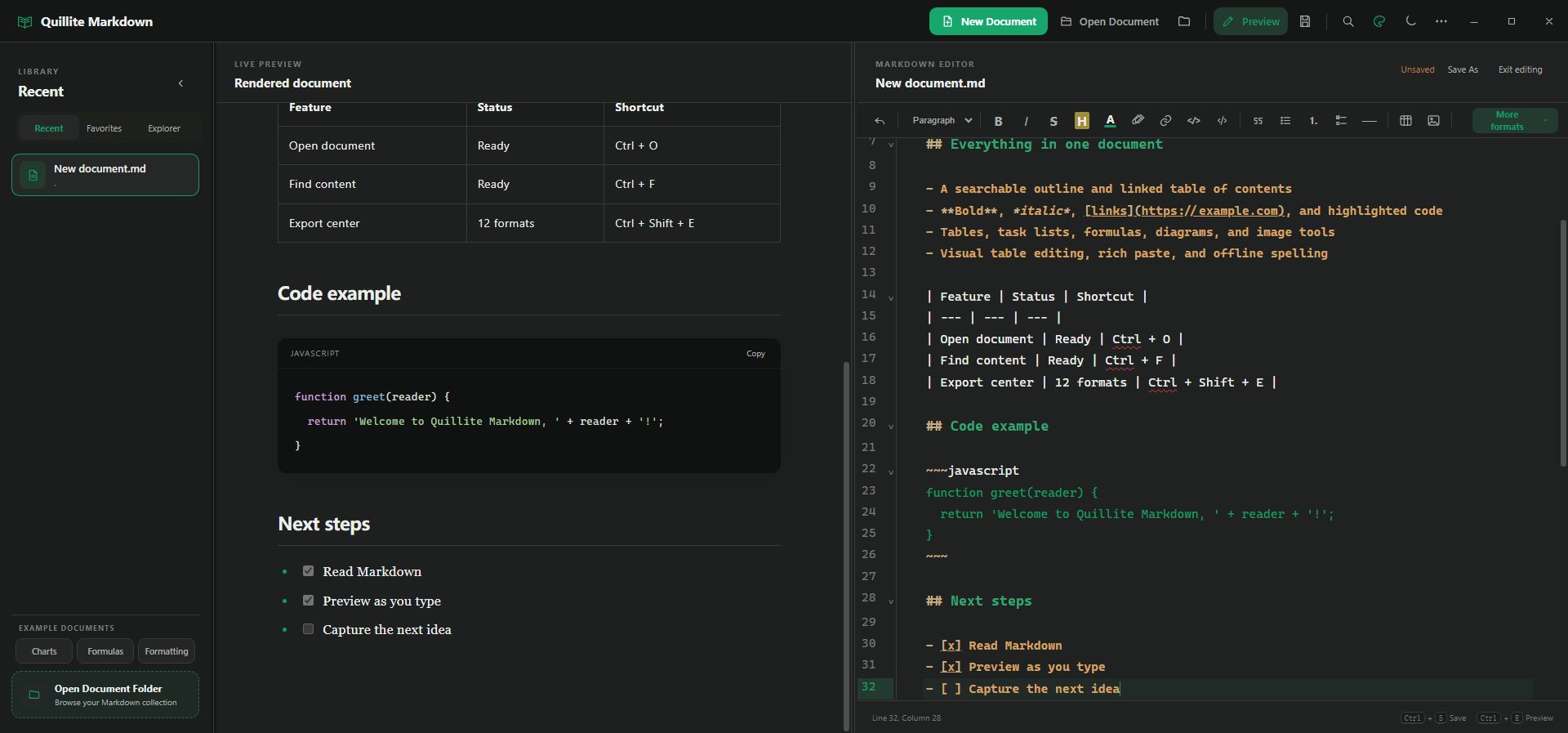
Task: Expand the More formats dropdown
Action: [1515, 120]
